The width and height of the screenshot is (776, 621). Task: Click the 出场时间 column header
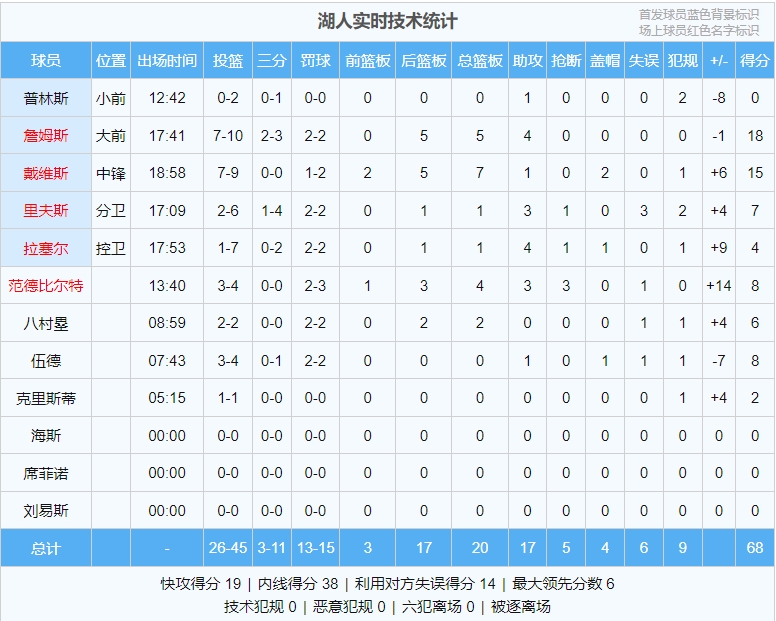tap(167, 60)
